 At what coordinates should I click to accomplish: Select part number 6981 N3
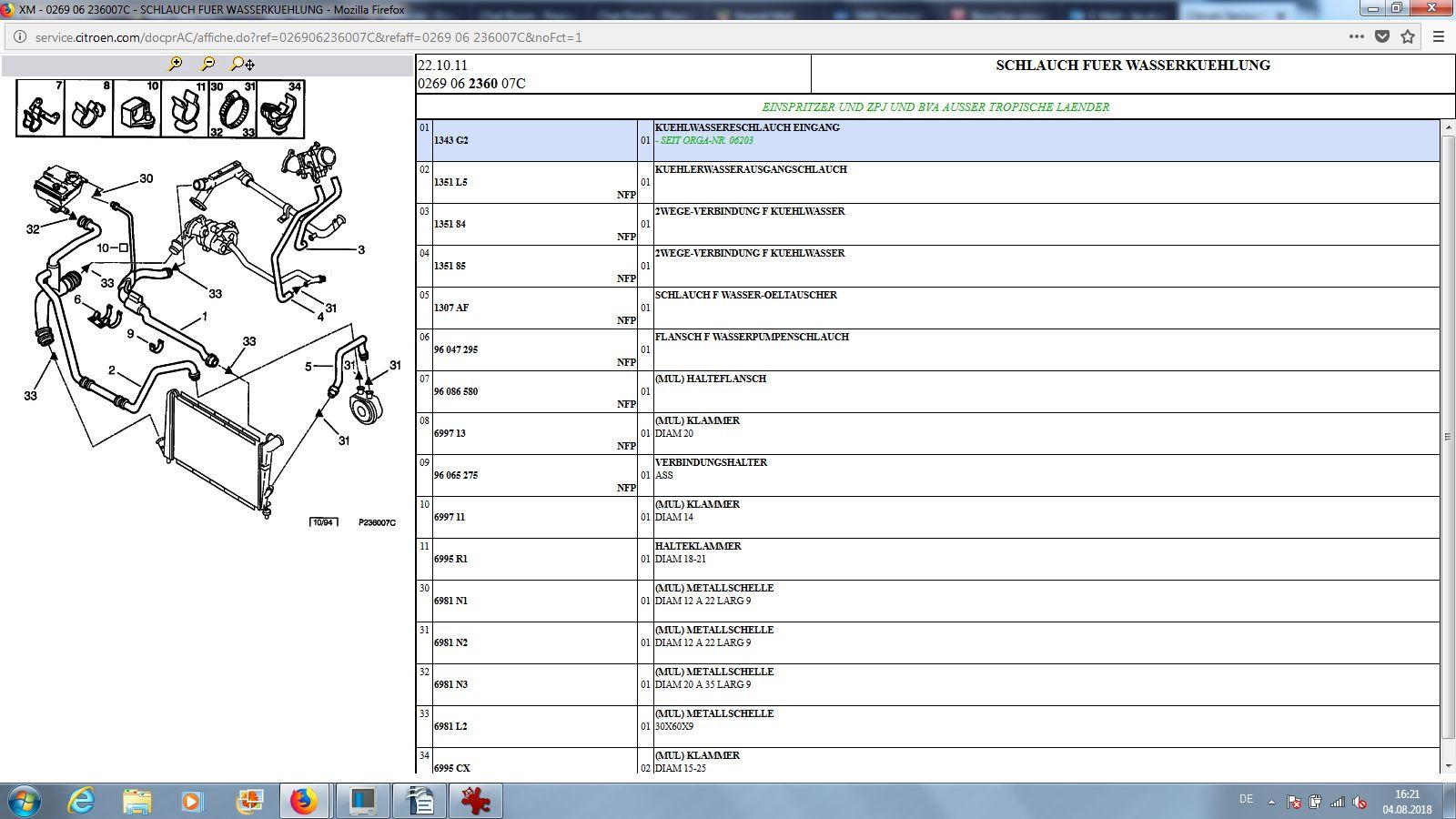[450, 684]
